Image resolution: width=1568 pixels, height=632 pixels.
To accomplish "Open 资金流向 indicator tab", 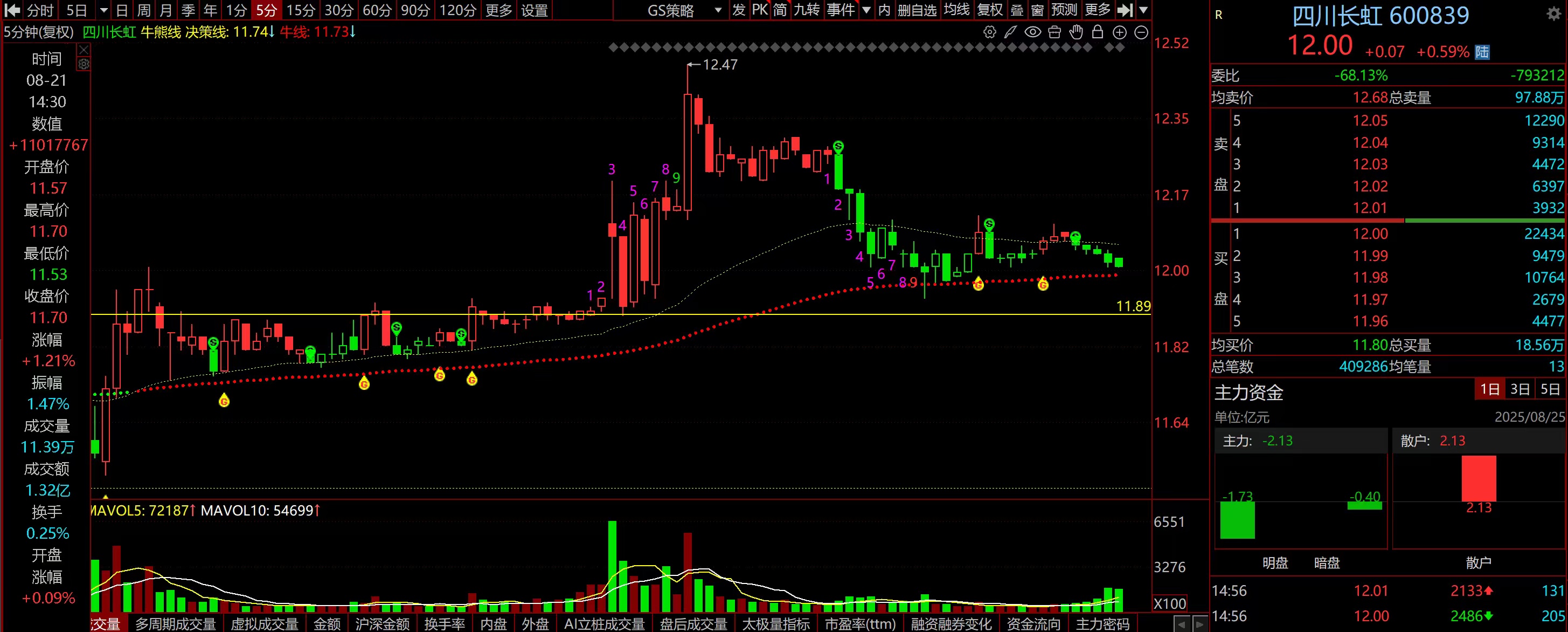I will coord(1033,624).
